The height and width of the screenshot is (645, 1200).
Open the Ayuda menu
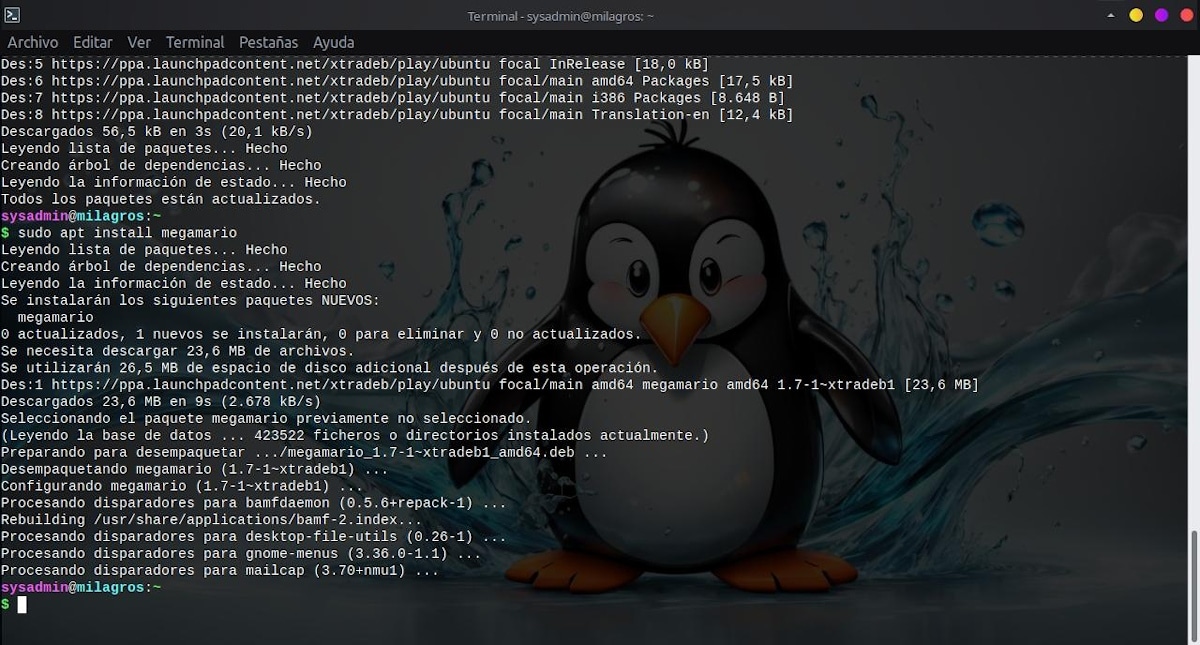click(334, 43)
